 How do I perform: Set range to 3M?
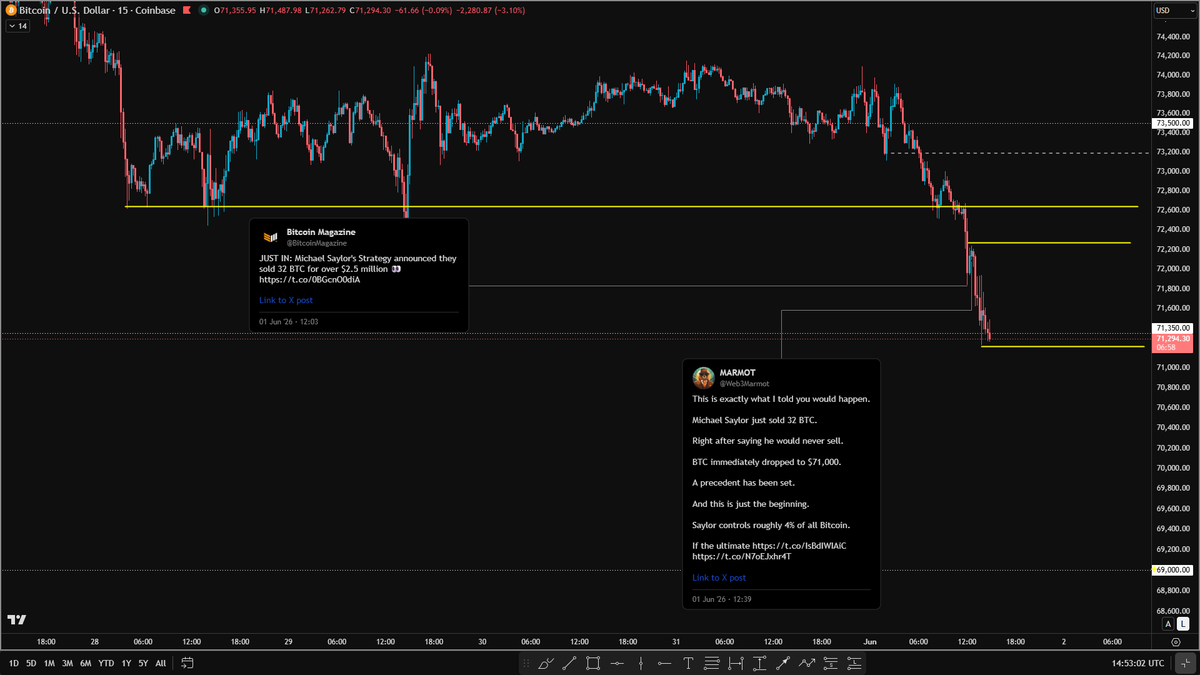(x=67, y=663)
